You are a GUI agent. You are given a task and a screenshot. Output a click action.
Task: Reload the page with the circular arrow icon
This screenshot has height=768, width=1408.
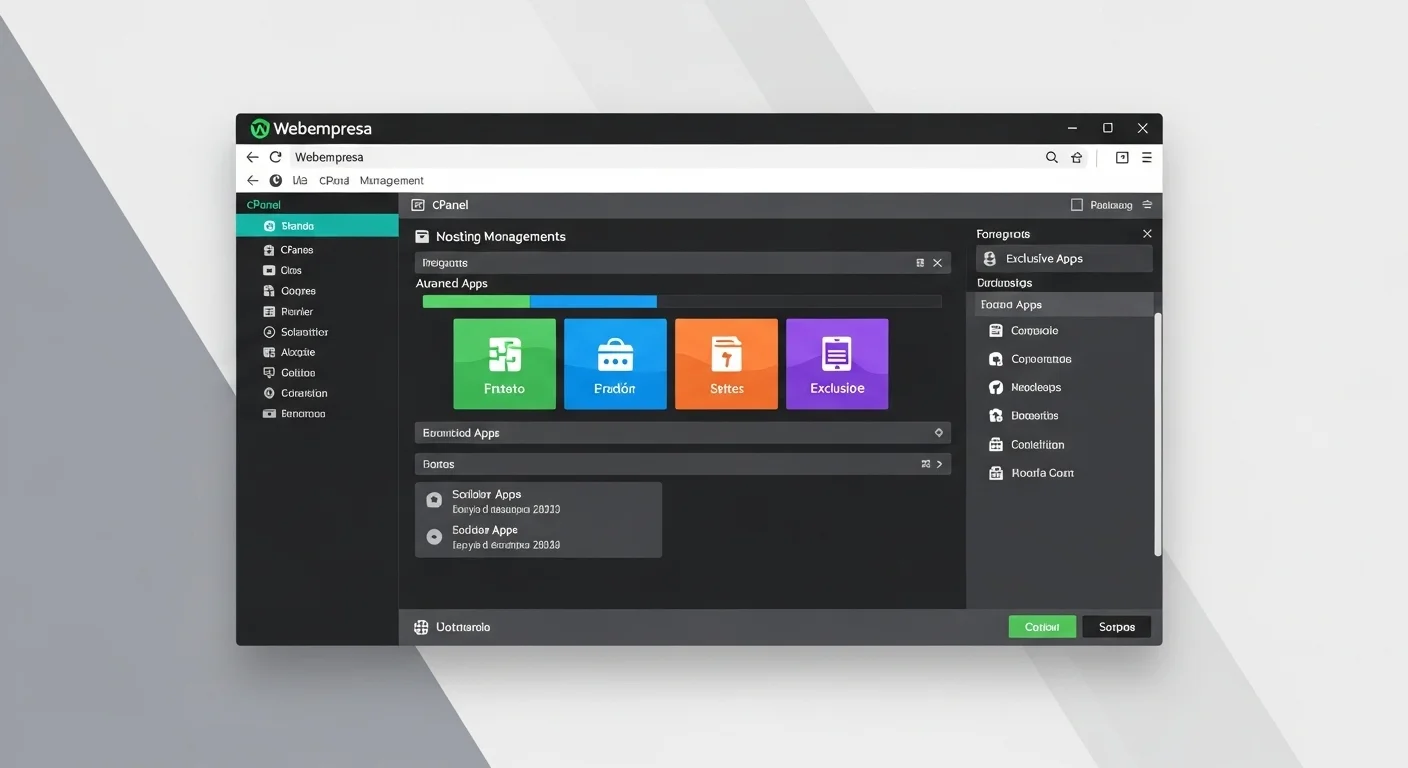pyautogui.click(x=275, y=157)
